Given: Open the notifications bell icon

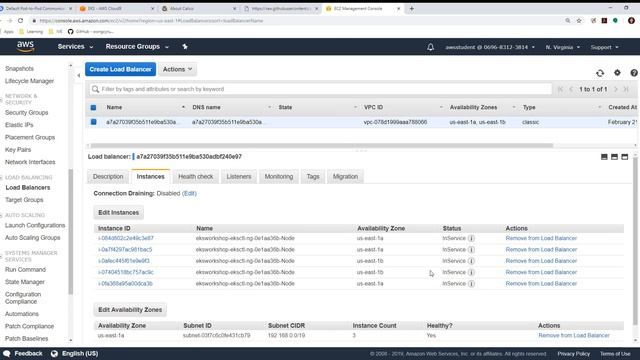Looking at the screenshot, I should click(x=430, y=47).
